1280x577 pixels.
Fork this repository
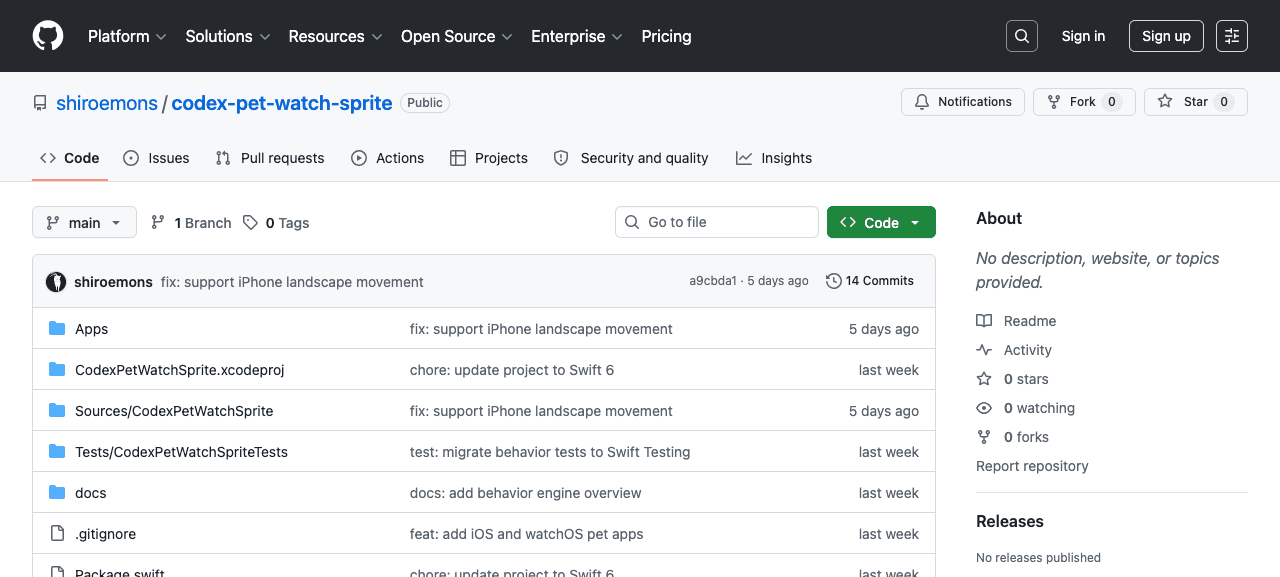(1084, 102)
